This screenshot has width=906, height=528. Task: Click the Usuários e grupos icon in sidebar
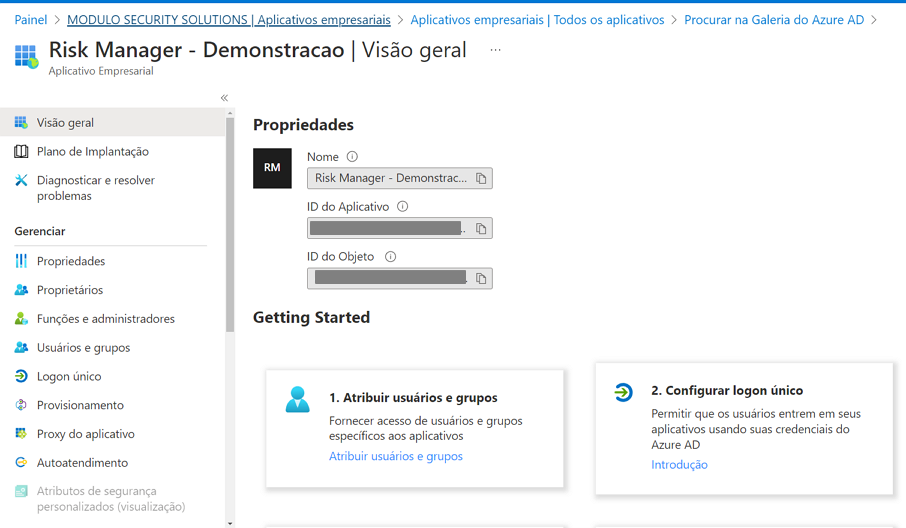click(x=21, y=348)
